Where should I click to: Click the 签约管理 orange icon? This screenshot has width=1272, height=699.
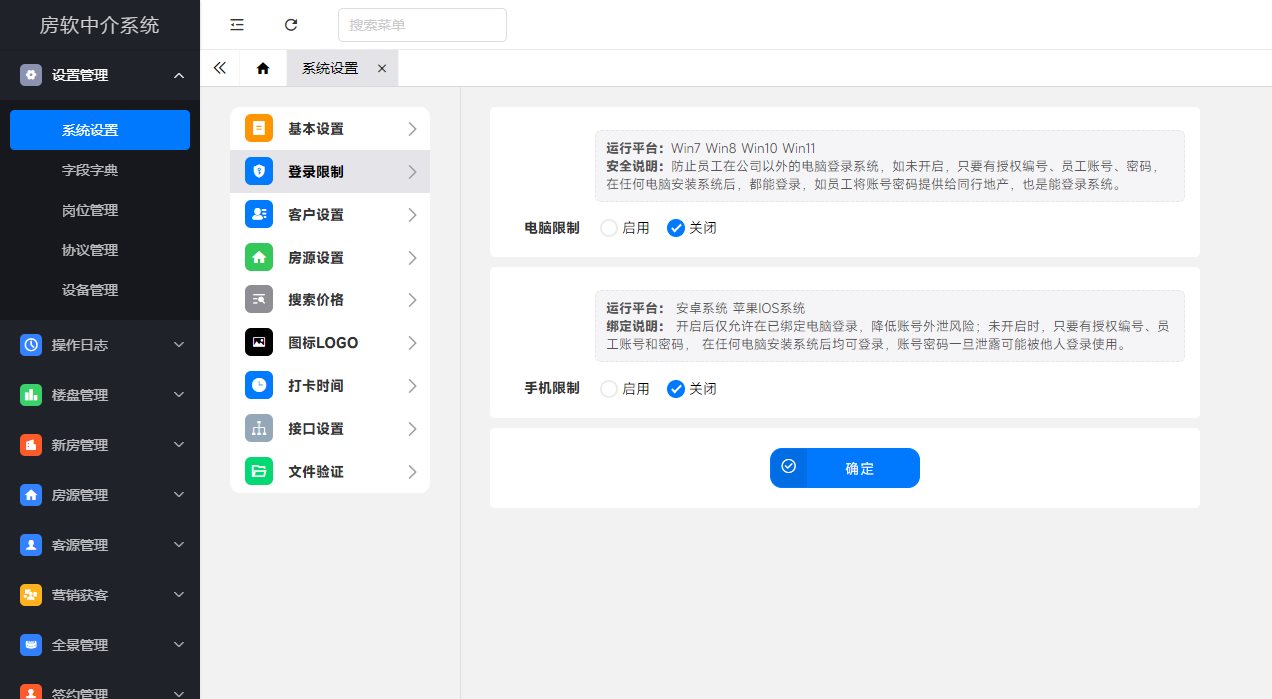click(x=31, y=692)
